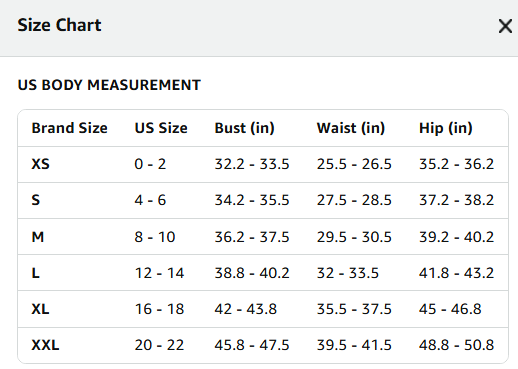The height and width of the screenshot is (369, 518).
Task: Click US size 20 - 22 cell
Action: 159,345
